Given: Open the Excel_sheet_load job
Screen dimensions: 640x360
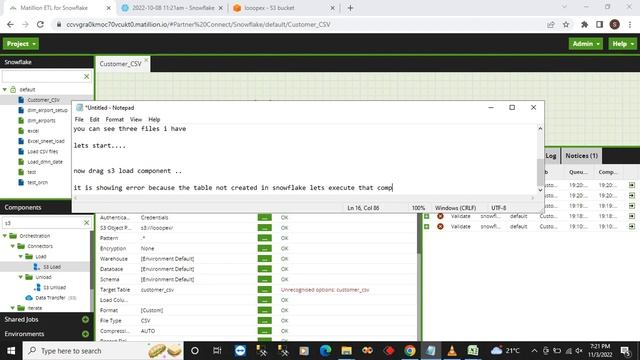Looking at the screenshot, I should tap(46, 141).
